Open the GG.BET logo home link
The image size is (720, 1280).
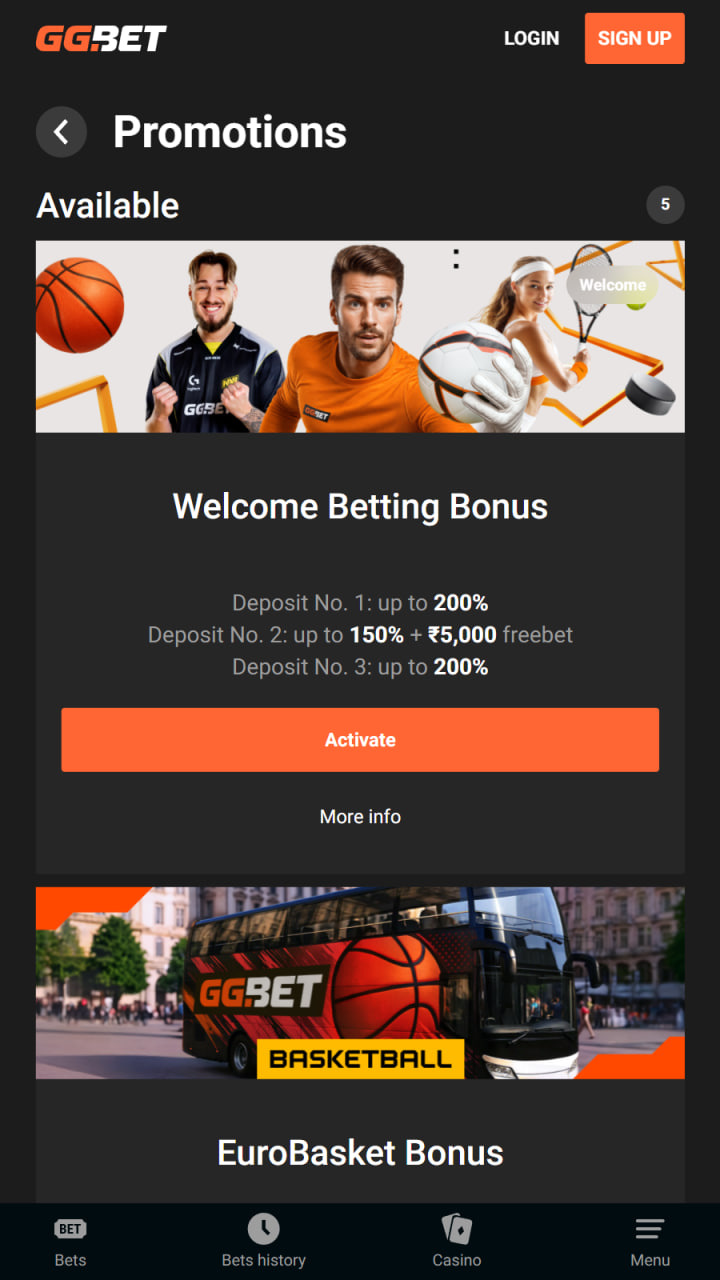101,39
